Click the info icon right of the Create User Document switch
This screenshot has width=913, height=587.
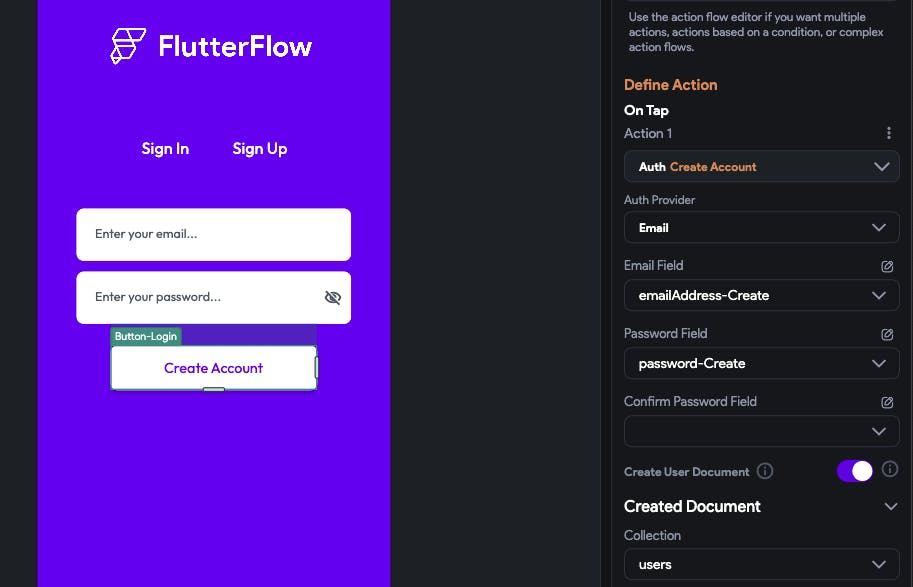(890, 469)
